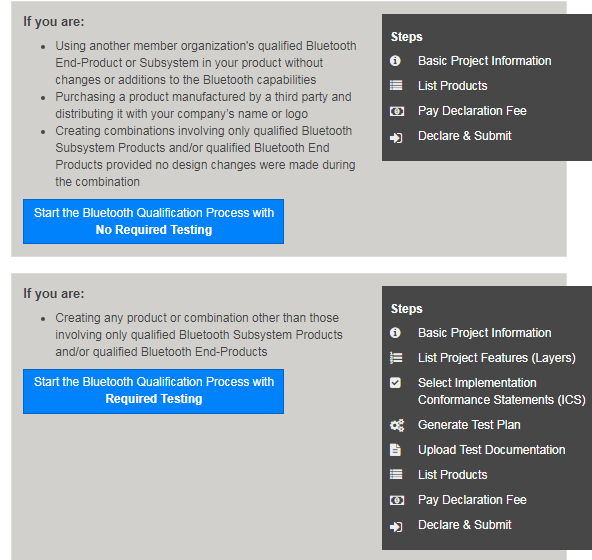Click the list icon beside List Products in the bottom Steps panel
Screen dimensions: 592x560
click(x=396, y=474)
